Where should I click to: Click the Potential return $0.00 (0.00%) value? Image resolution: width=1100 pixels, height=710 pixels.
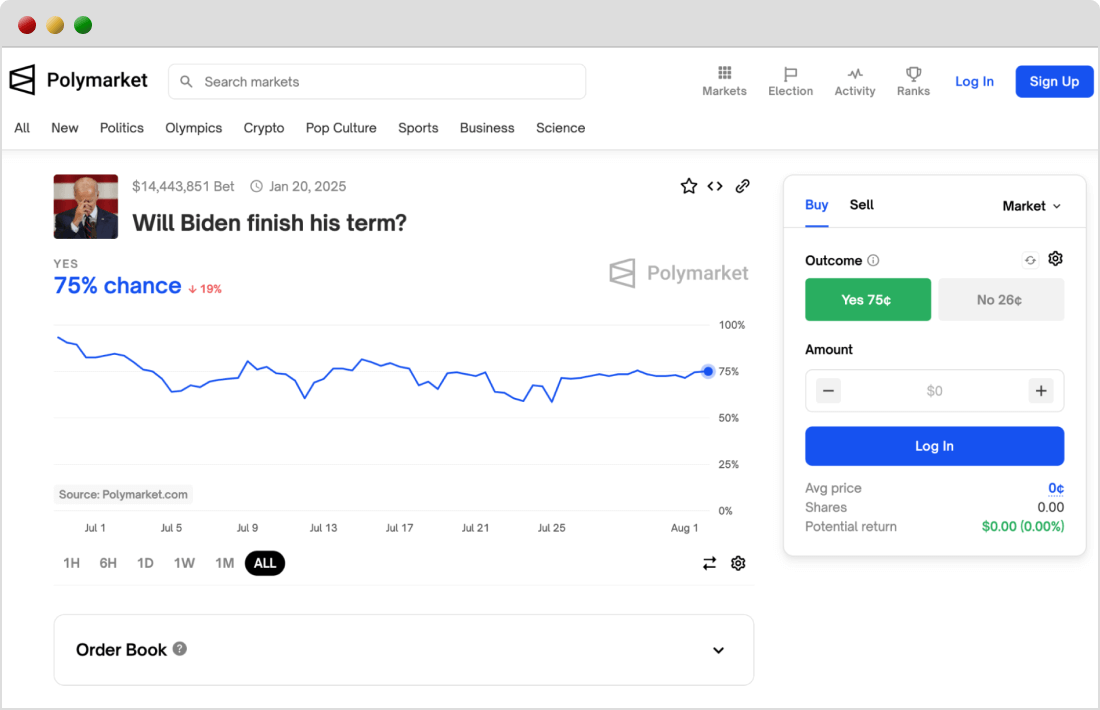click(x=1023, y=526)
